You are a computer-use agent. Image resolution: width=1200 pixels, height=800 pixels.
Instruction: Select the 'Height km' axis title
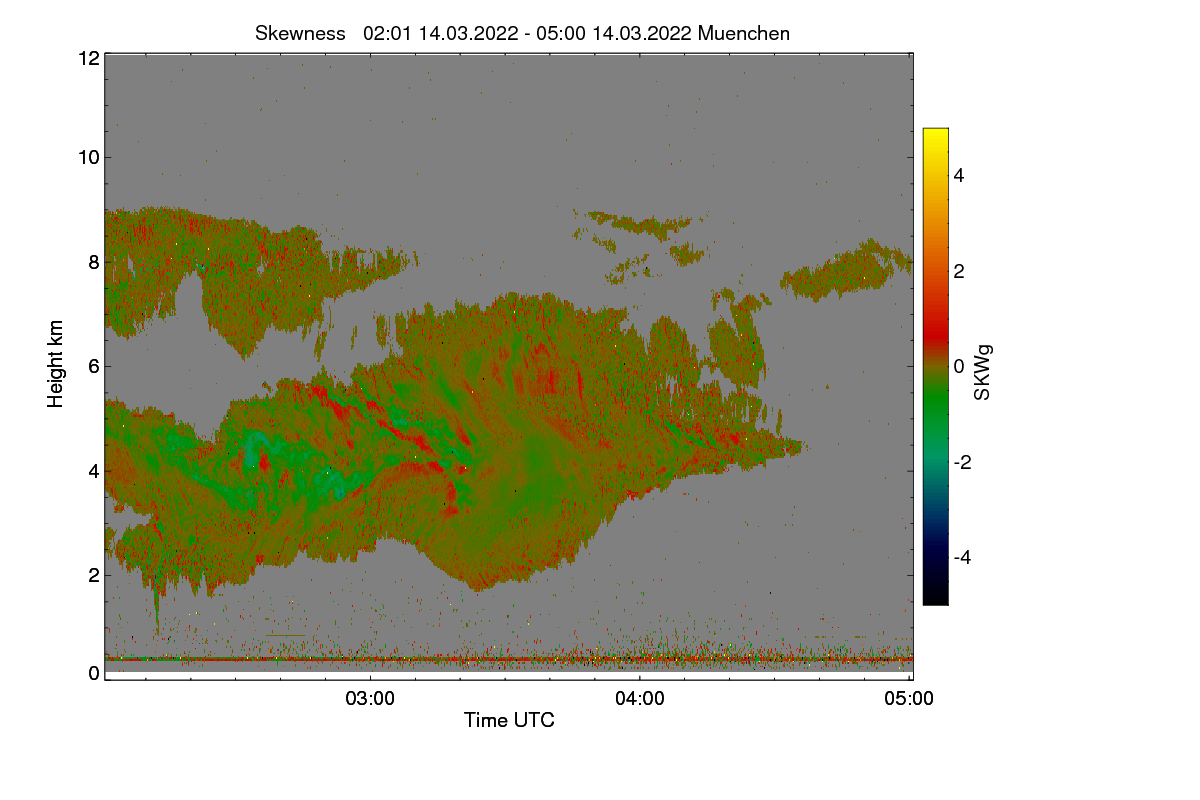click(56, 364)
